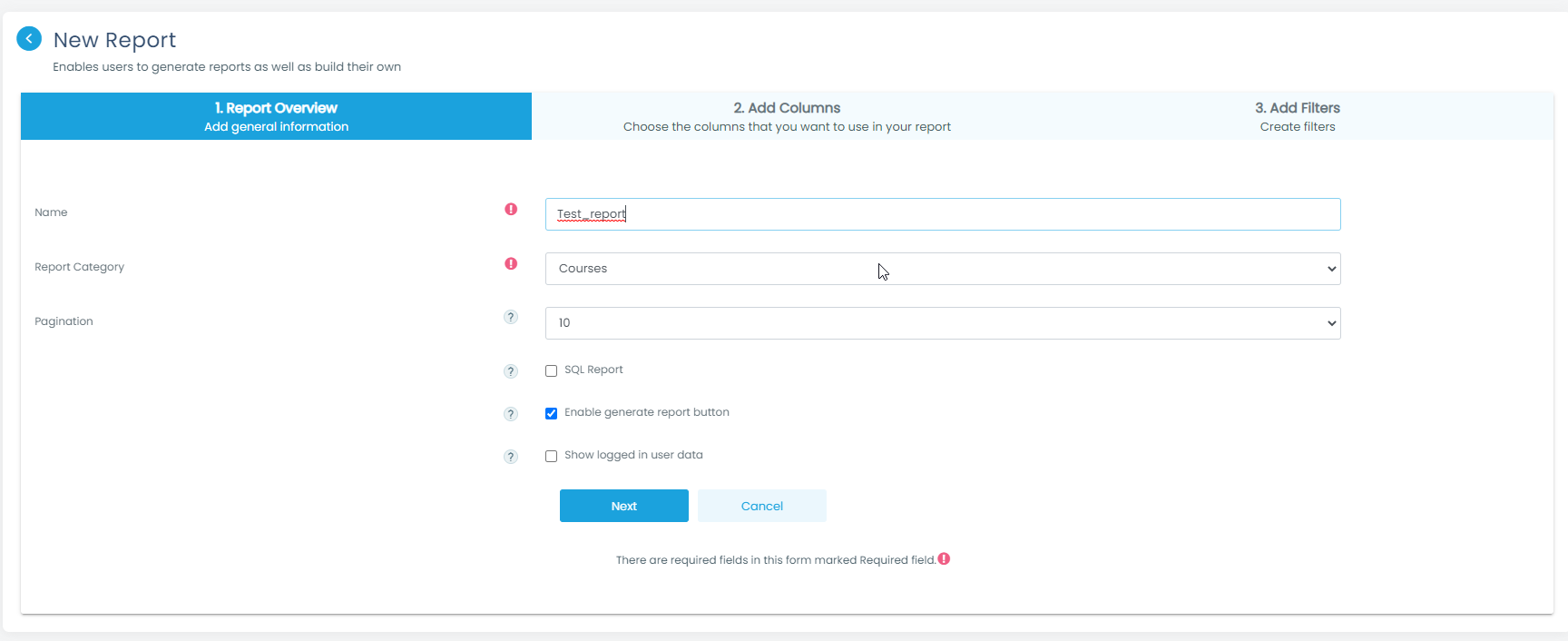Enable the SQL Report checkbox
Viewport: 1568px width, 641px height.
click(x=551, y=370)
